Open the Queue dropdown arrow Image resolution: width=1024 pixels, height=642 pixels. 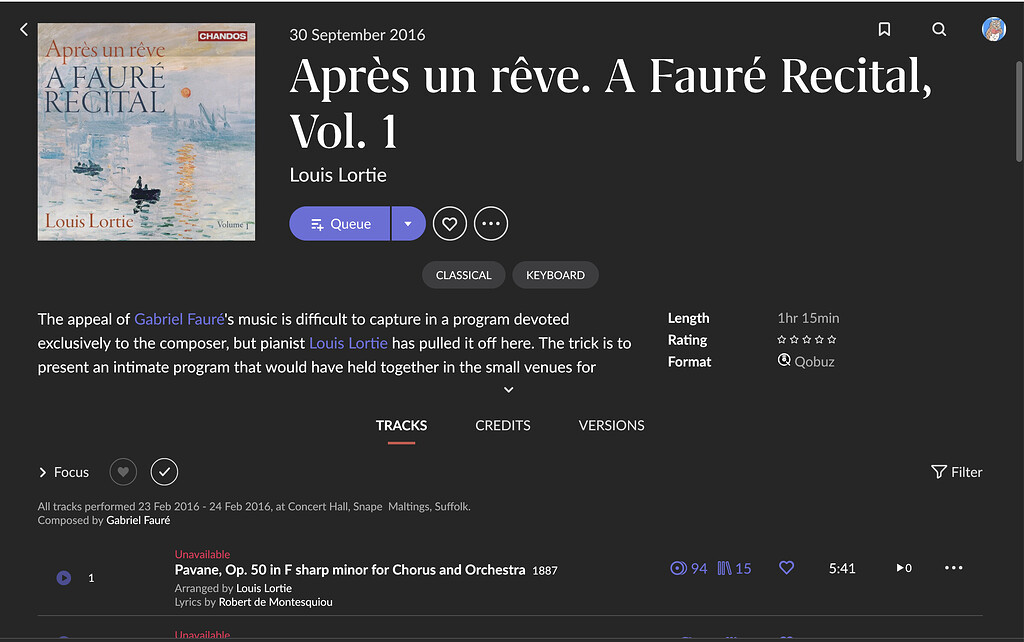tap(408, 223)
